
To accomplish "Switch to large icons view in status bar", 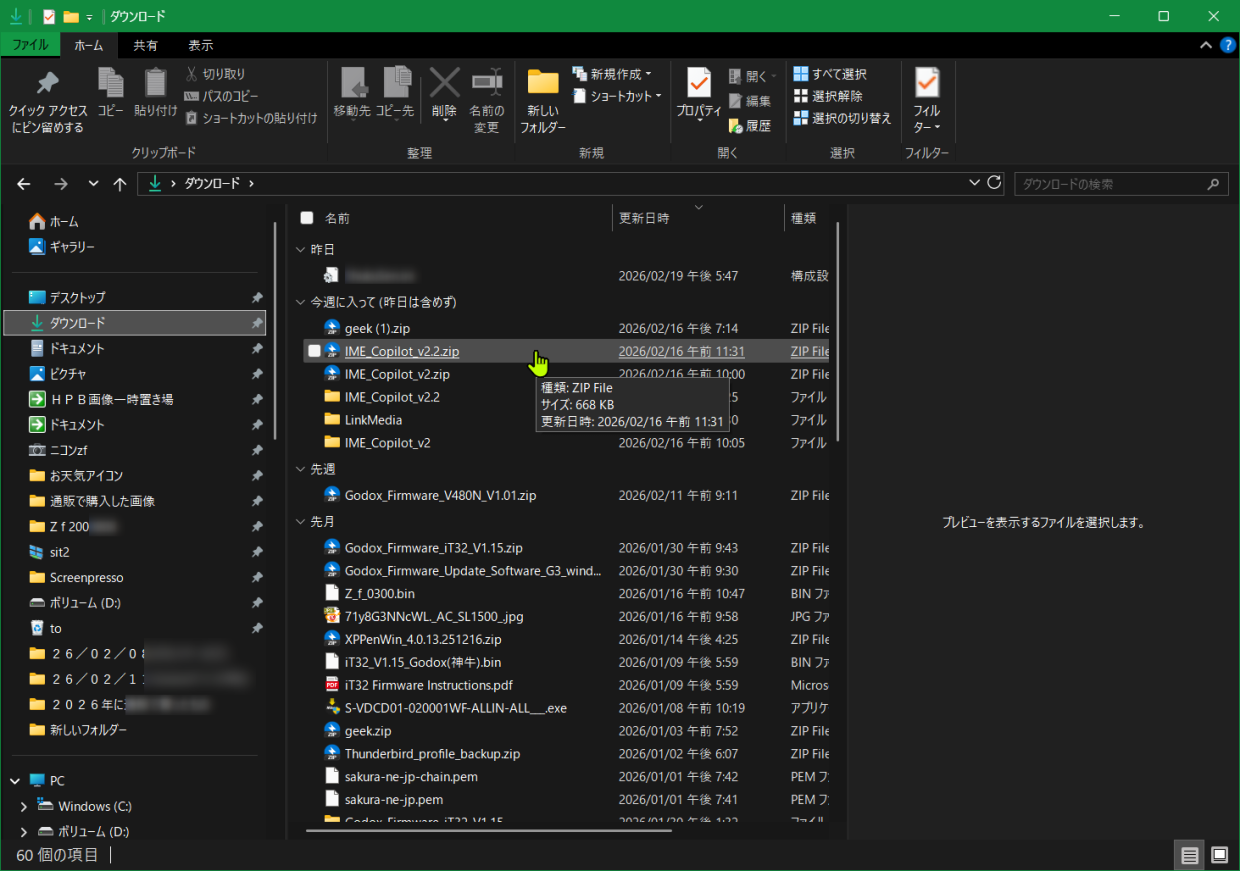I will point(1219,855).
